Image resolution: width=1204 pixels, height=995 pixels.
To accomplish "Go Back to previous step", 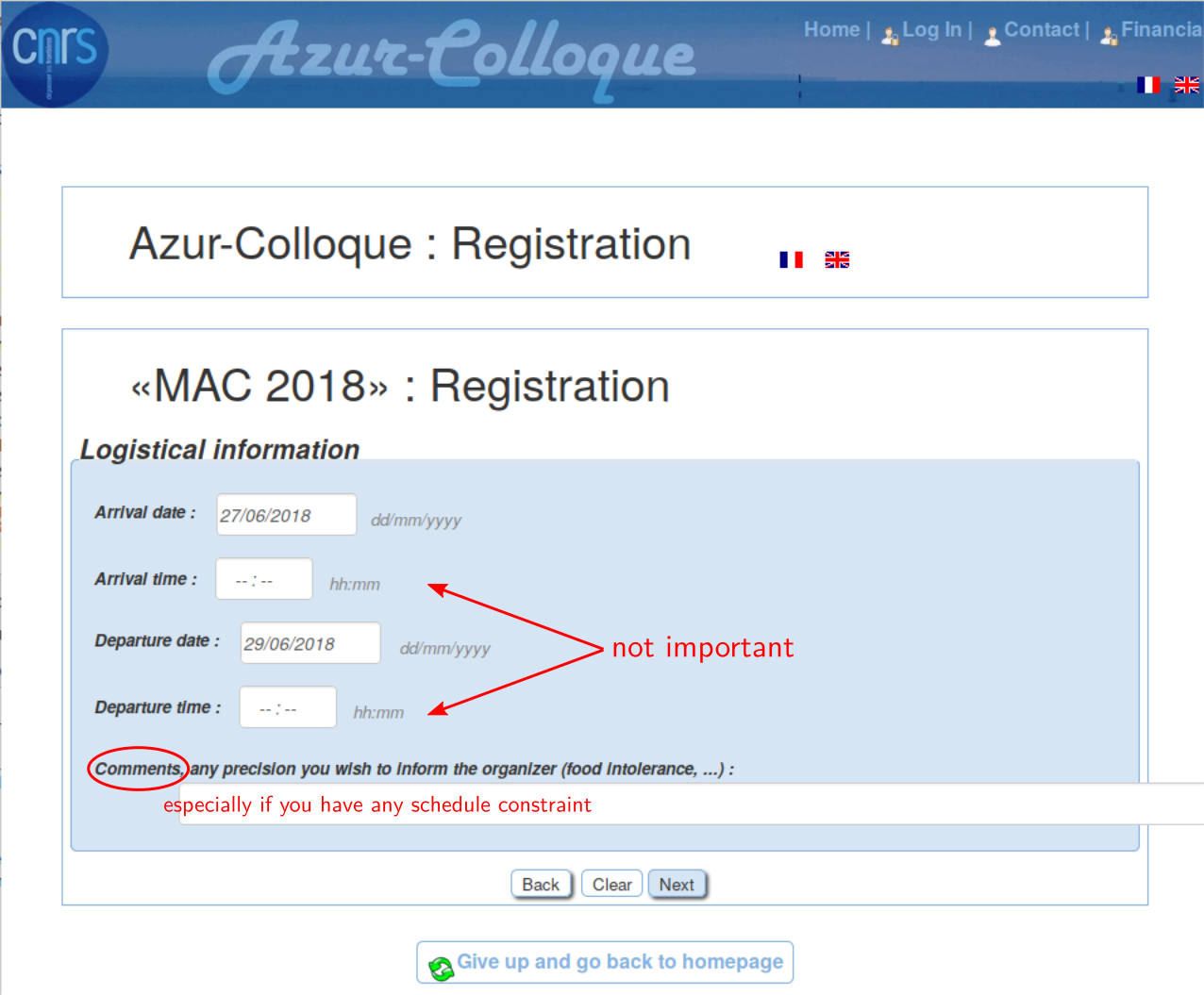I will pos(542,885).
